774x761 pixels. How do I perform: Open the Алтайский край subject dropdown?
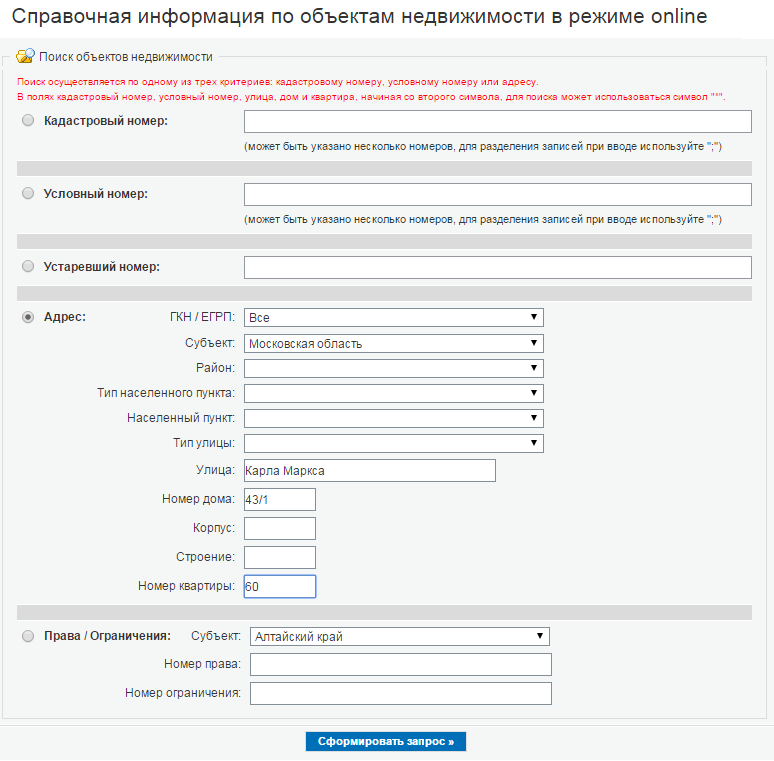[x=399, y=636]
